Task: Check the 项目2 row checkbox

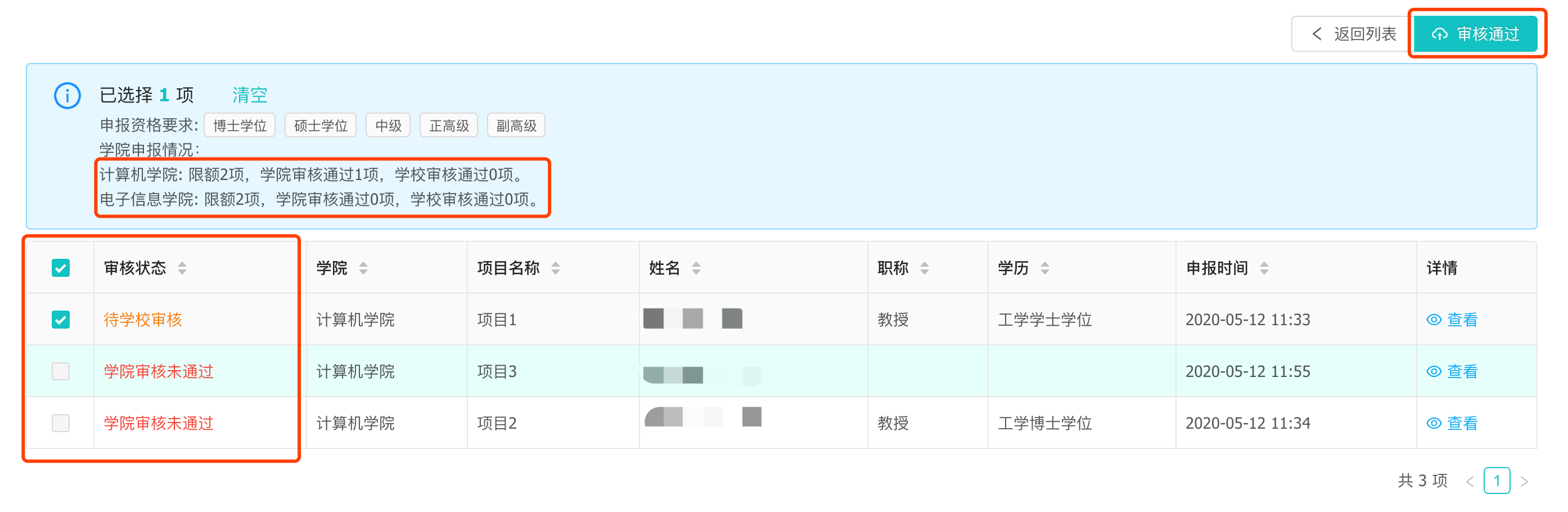Action: point(61,423)
